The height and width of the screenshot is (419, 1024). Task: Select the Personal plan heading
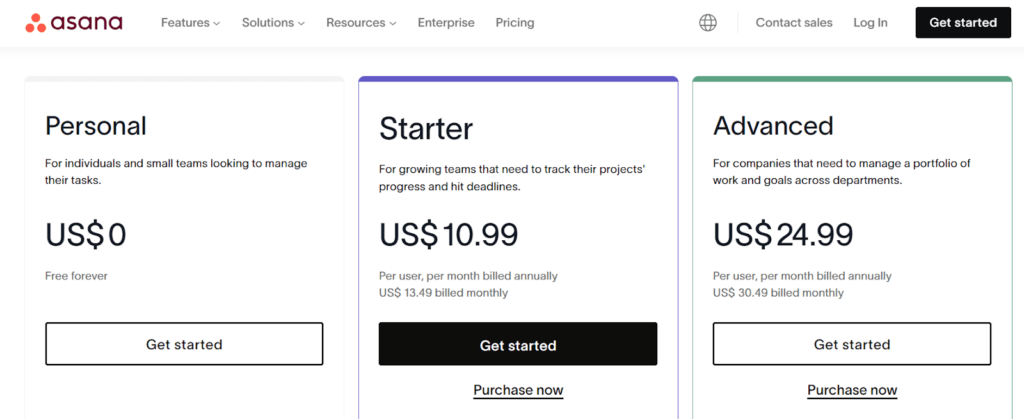[x=96, y=126]
